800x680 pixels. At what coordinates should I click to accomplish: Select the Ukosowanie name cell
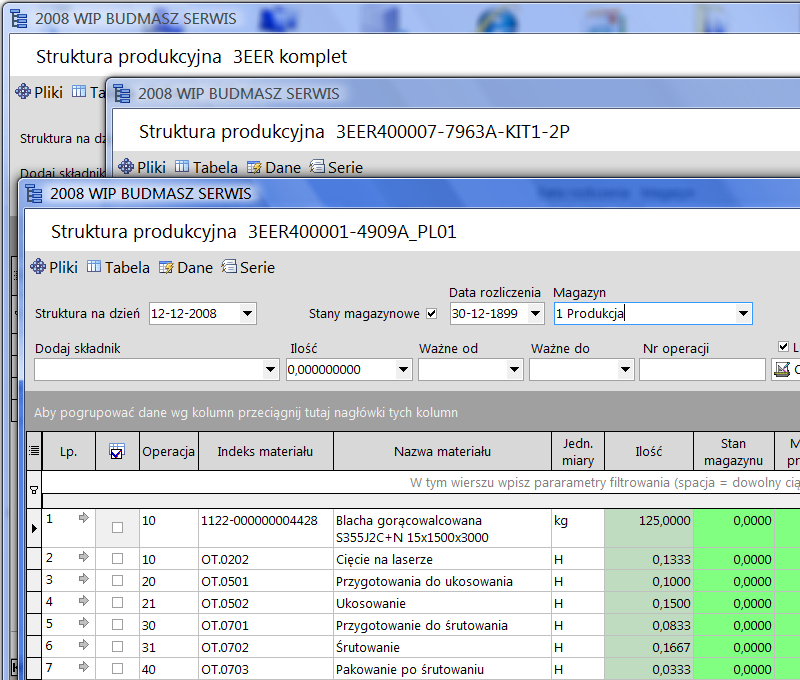[443, 603]
